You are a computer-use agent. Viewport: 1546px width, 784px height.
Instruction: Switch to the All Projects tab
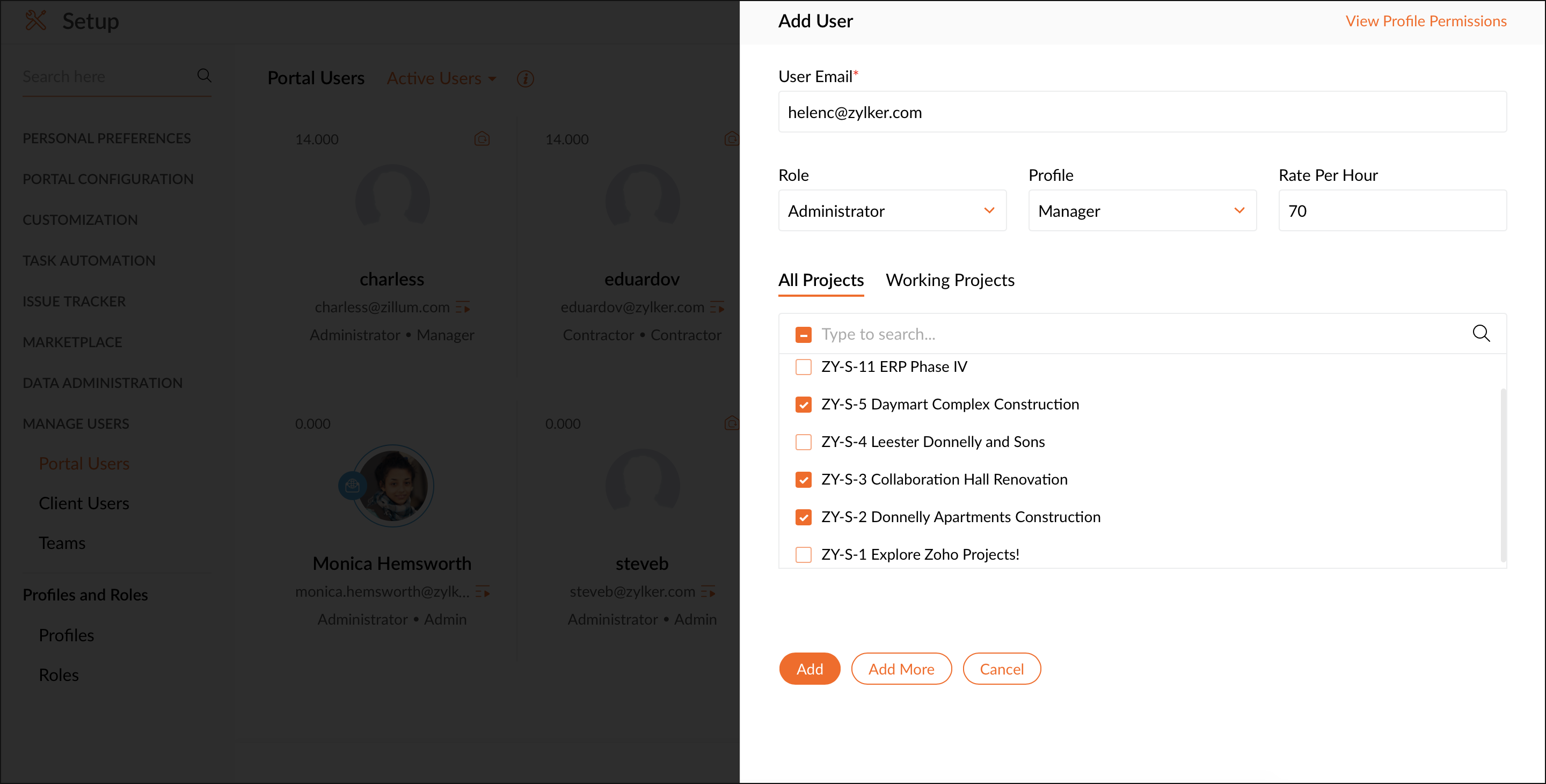point(820,280)
